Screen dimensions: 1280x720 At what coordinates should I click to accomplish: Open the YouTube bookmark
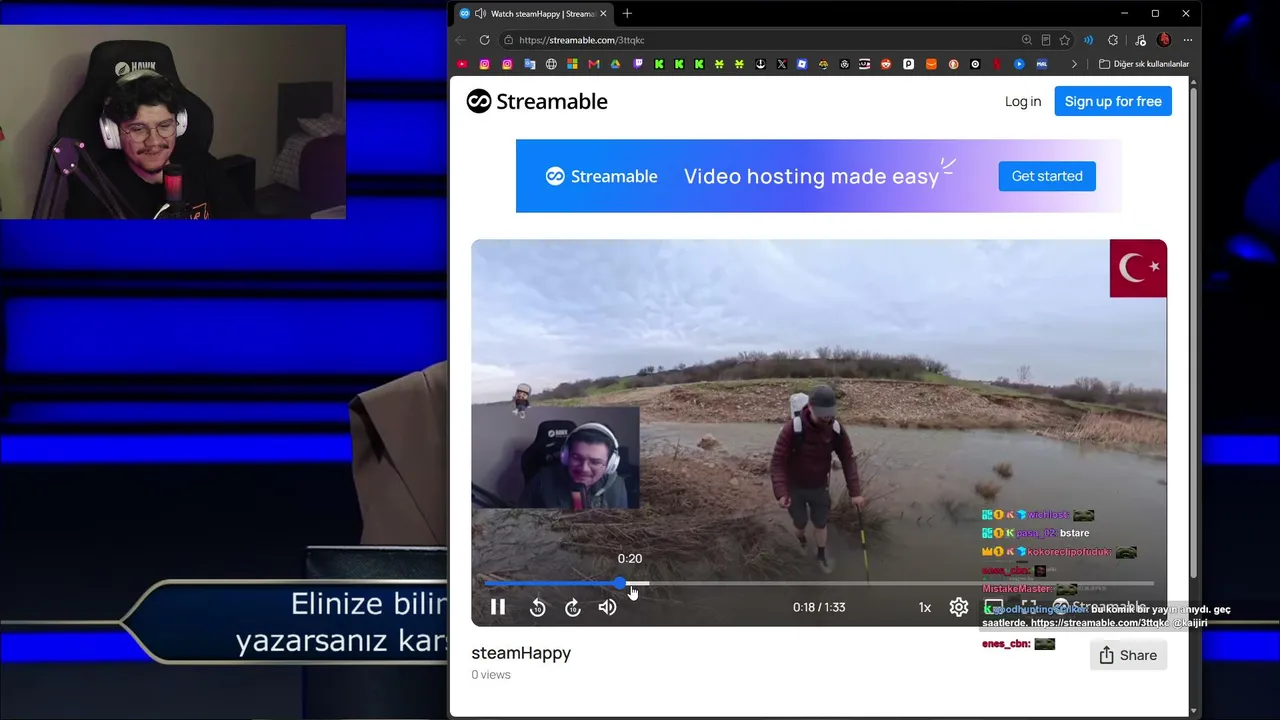coord(462,64)
